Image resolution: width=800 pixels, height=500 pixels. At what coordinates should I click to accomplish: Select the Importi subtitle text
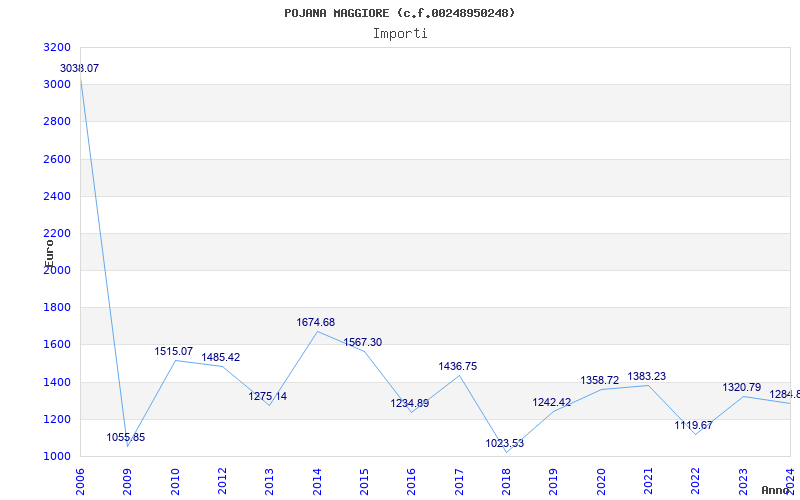tap(400, 33)
